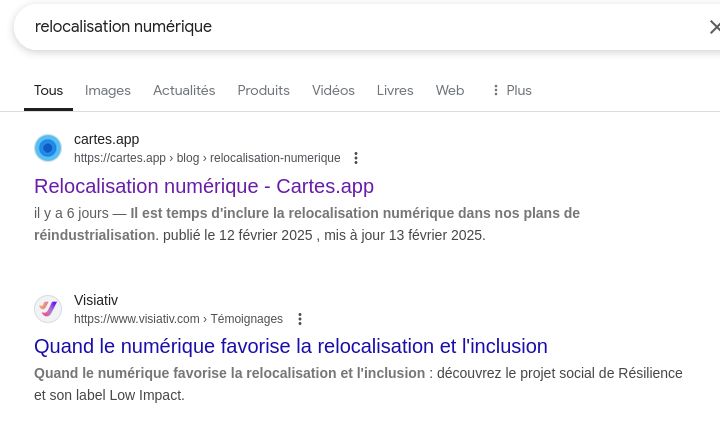Image resolution: width=720 pixels, height=422 pixels.
Task: Go to the Produits tab
Action: (264, 90)
